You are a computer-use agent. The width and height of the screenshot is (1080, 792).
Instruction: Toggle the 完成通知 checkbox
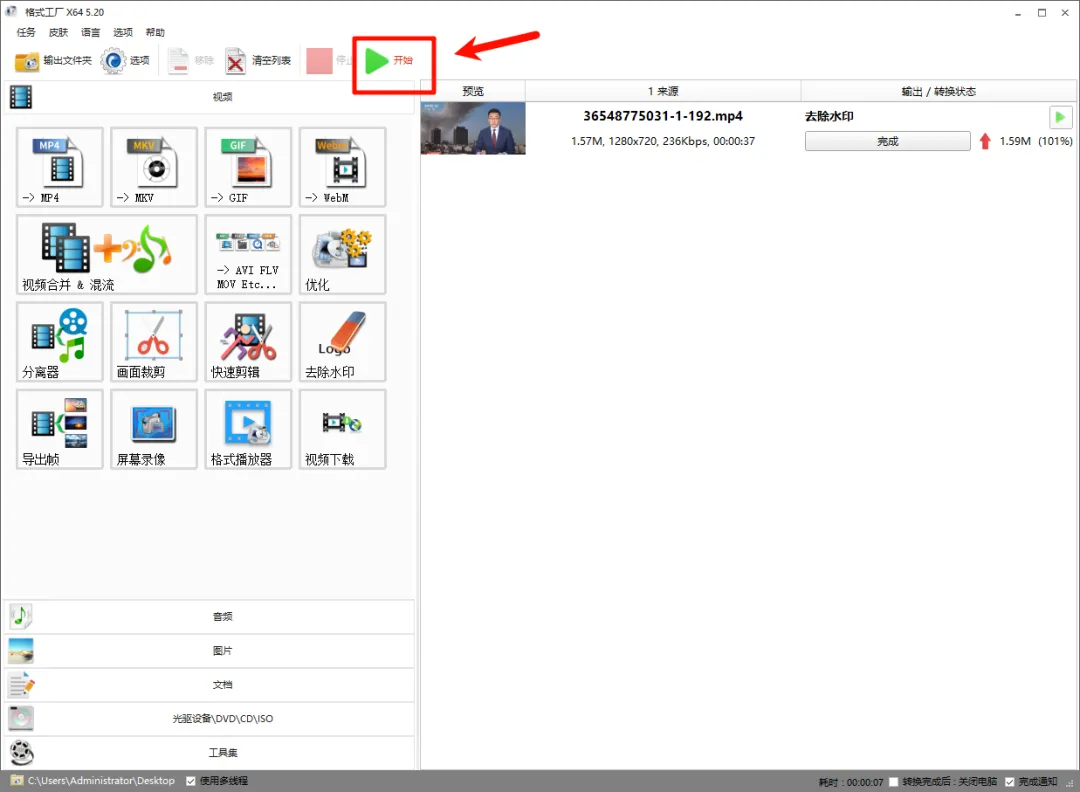[x=1009, y=782]
